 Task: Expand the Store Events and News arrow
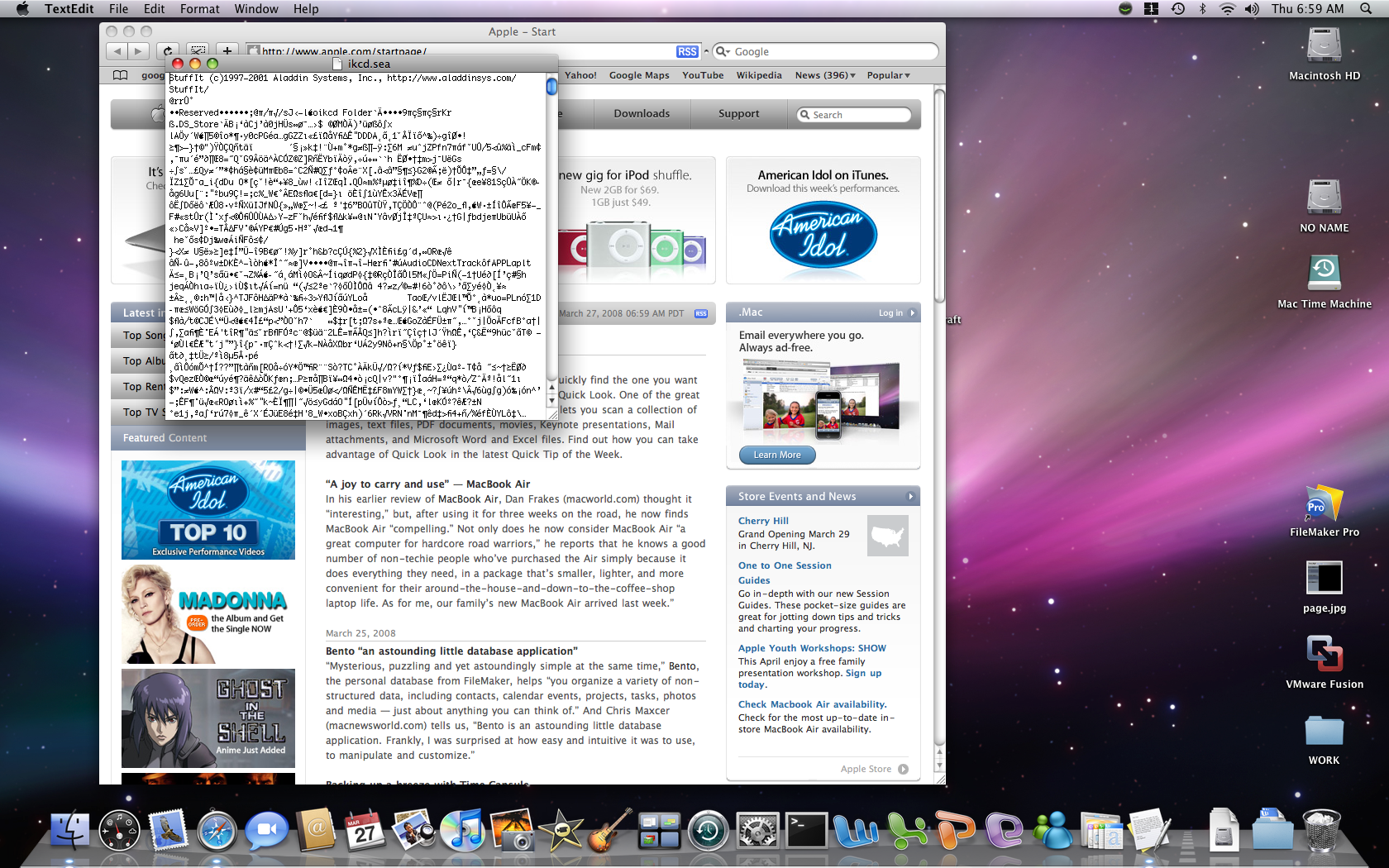pyautogui.click(x=911, y=497)
